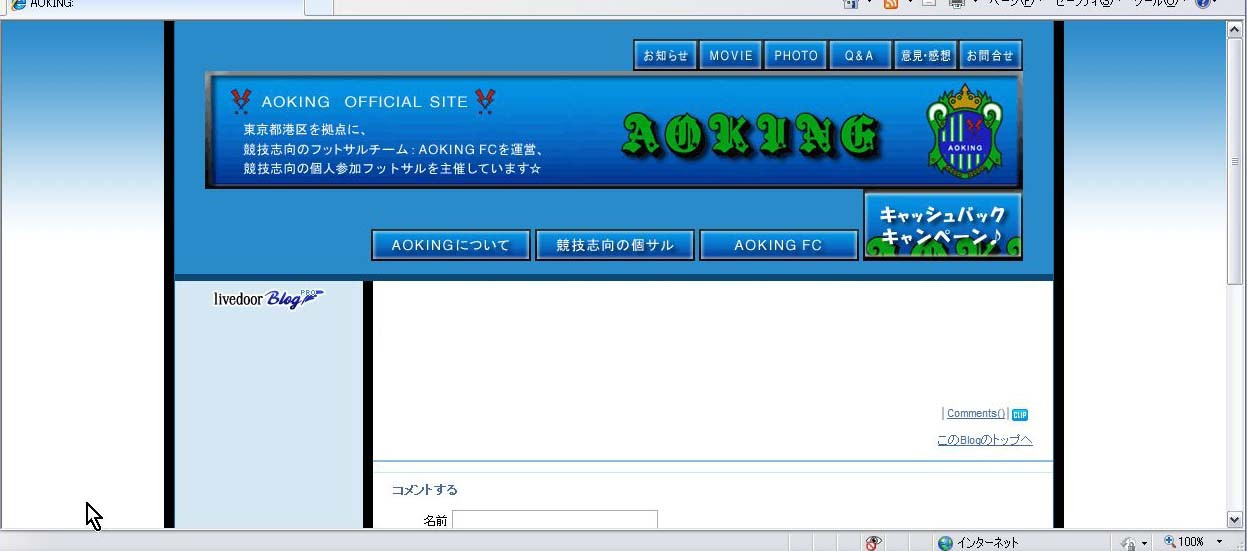Open the お知らせ navigation tab
1247x551 pixels.
click(665, 55)
